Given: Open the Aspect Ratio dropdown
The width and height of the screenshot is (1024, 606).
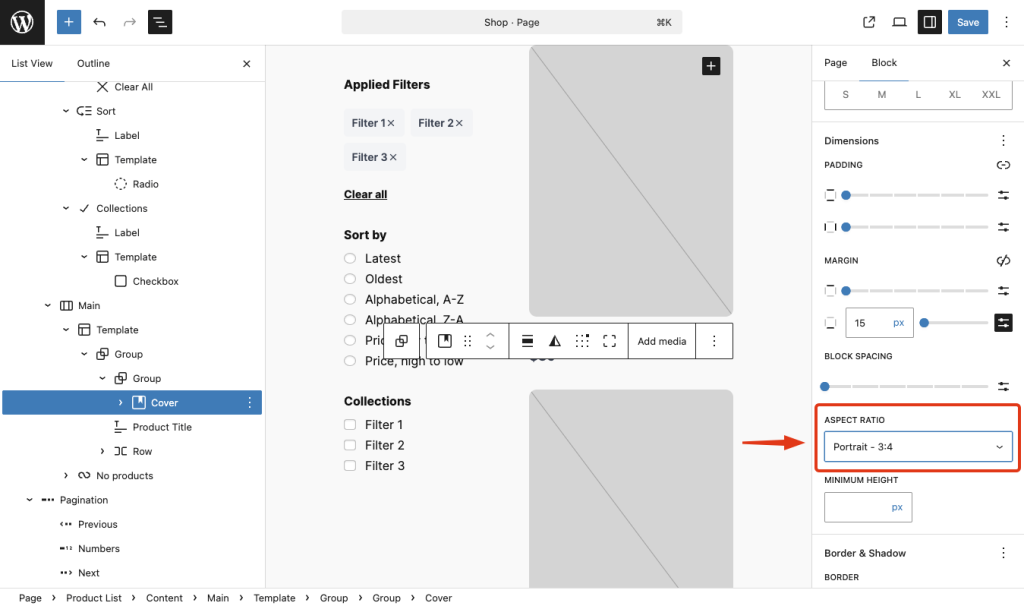Looking at the screenshot, I should click(918, 447).
